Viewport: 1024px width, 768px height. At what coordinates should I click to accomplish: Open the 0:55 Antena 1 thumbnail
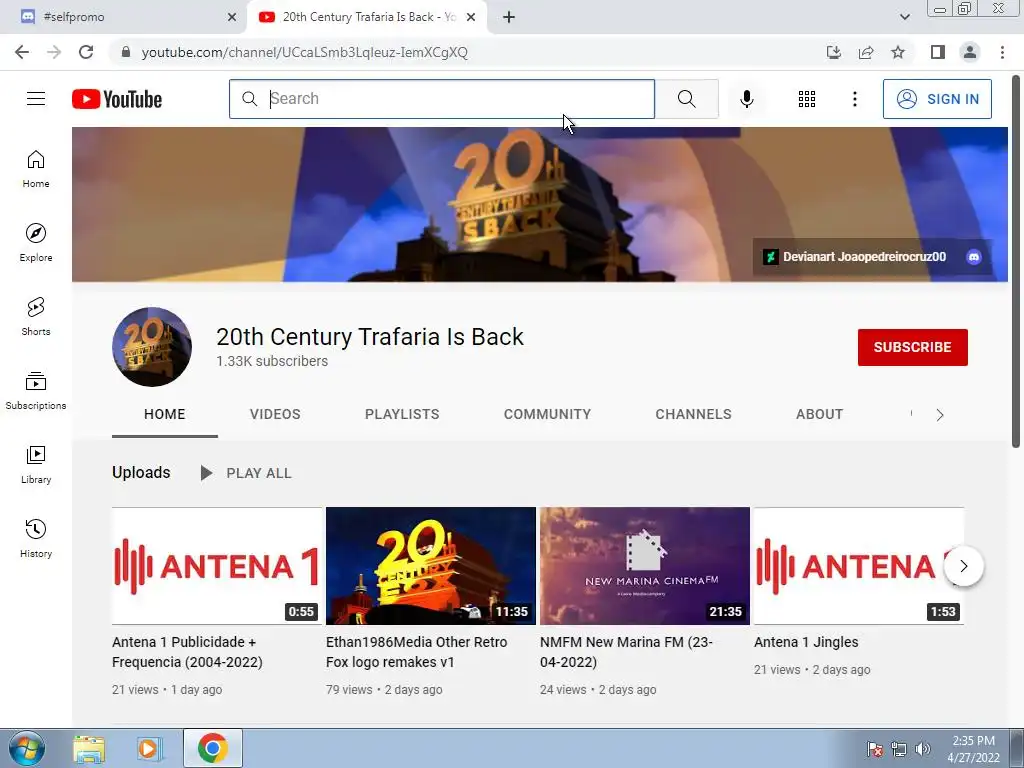pyautogui.click(x=217, y=566)
